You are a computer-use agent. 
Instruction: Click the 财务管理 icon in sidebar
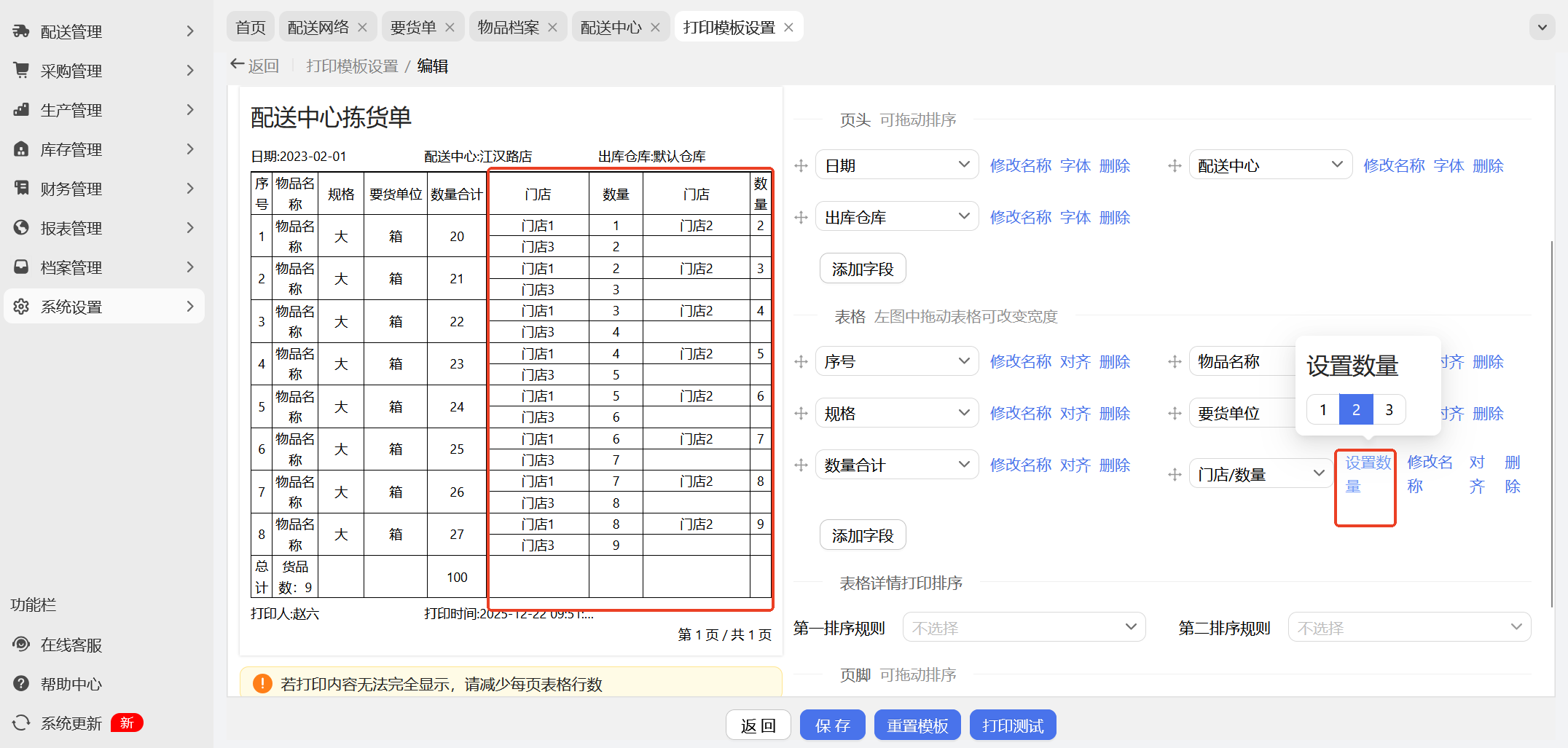point(21,189)
